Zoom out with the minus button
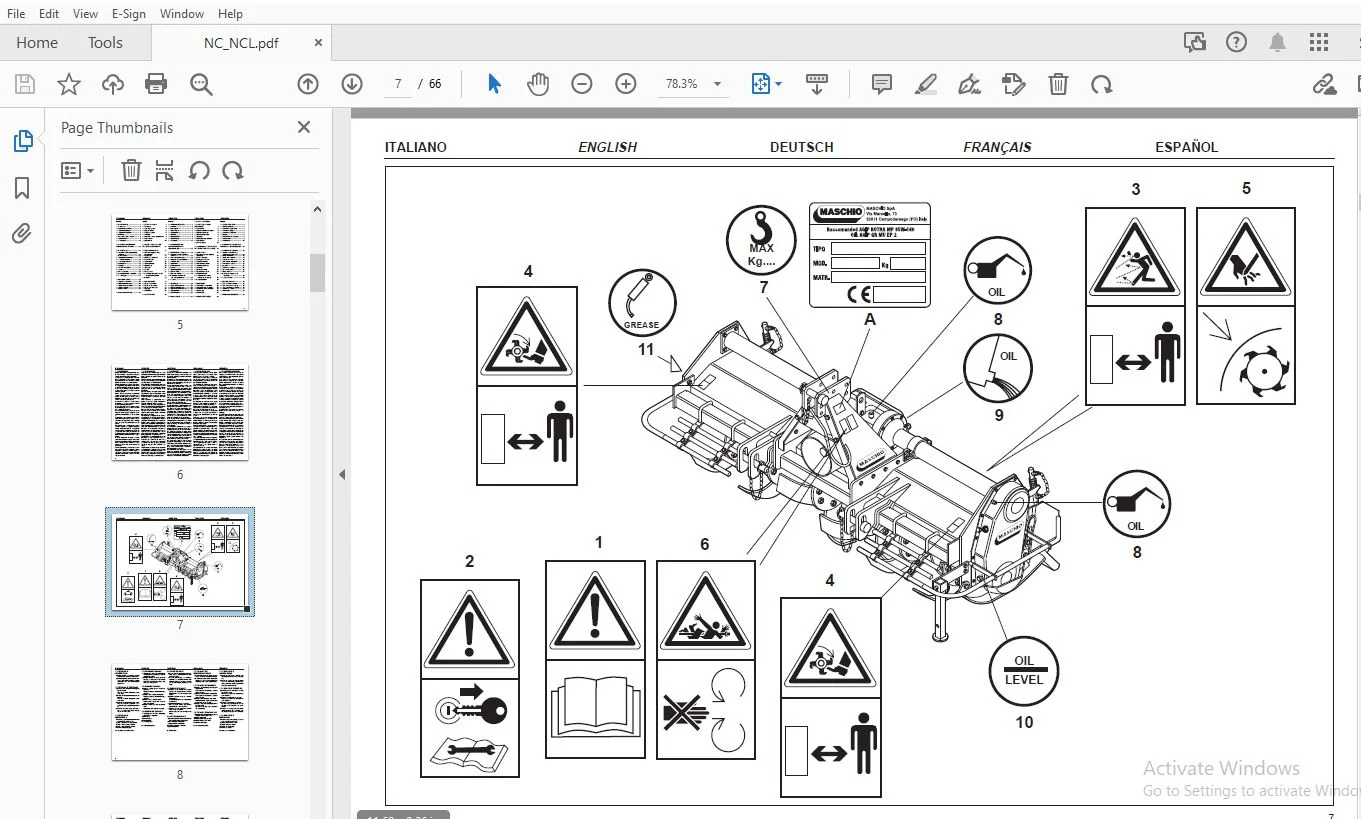This screenshot has height=819, width=1361. click(582, 84)
